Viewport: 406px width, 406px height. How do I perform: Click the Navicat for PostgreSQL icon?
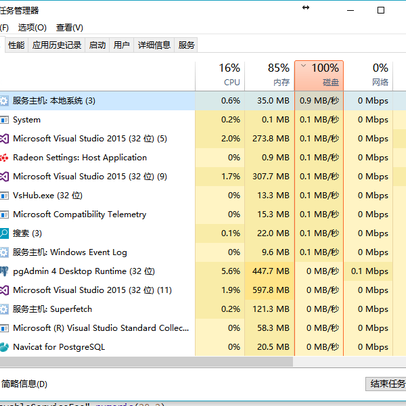[x=4, y=347]
